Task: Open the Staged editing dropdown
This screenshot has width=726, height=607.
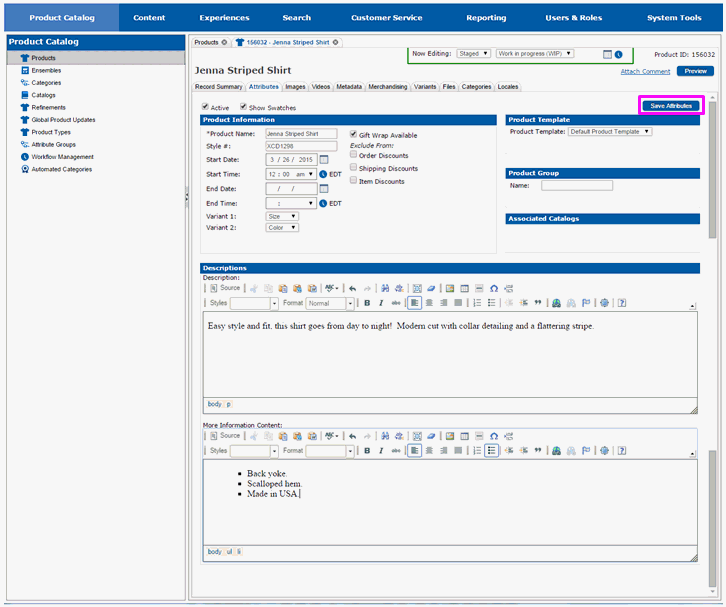Action: (x=473, y=54)
